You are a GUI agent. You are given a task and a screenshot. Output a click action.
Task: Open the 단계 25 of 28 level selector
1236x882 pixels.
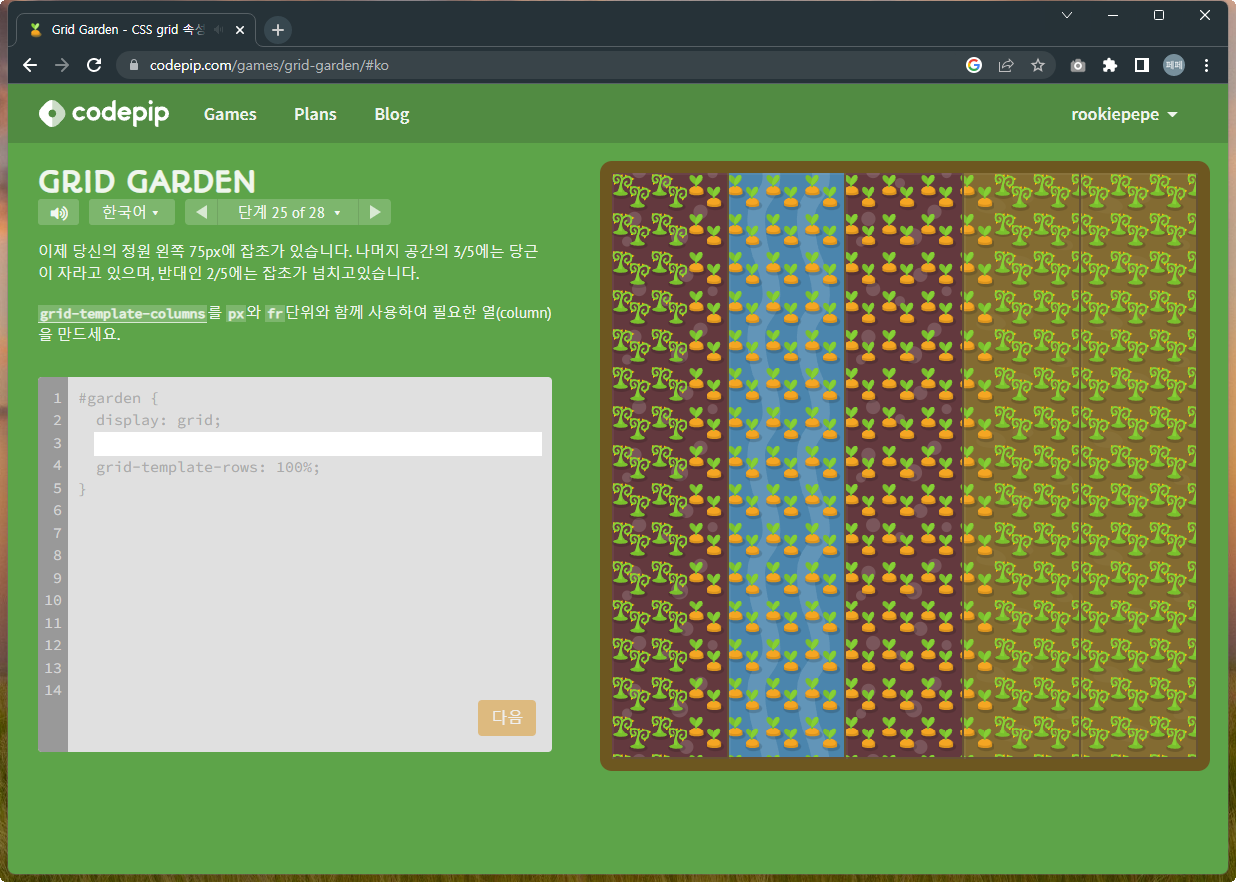(288, 212)
